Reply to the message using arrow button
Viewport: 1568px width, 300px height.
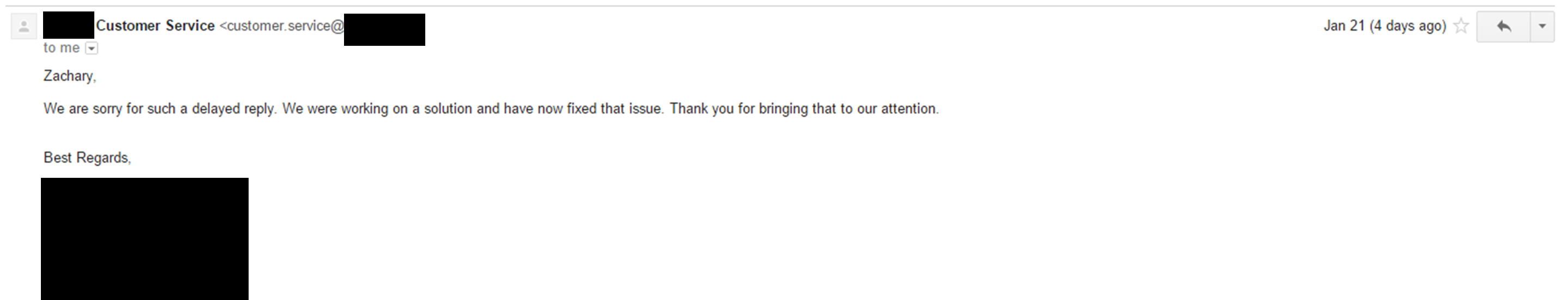1504,26
